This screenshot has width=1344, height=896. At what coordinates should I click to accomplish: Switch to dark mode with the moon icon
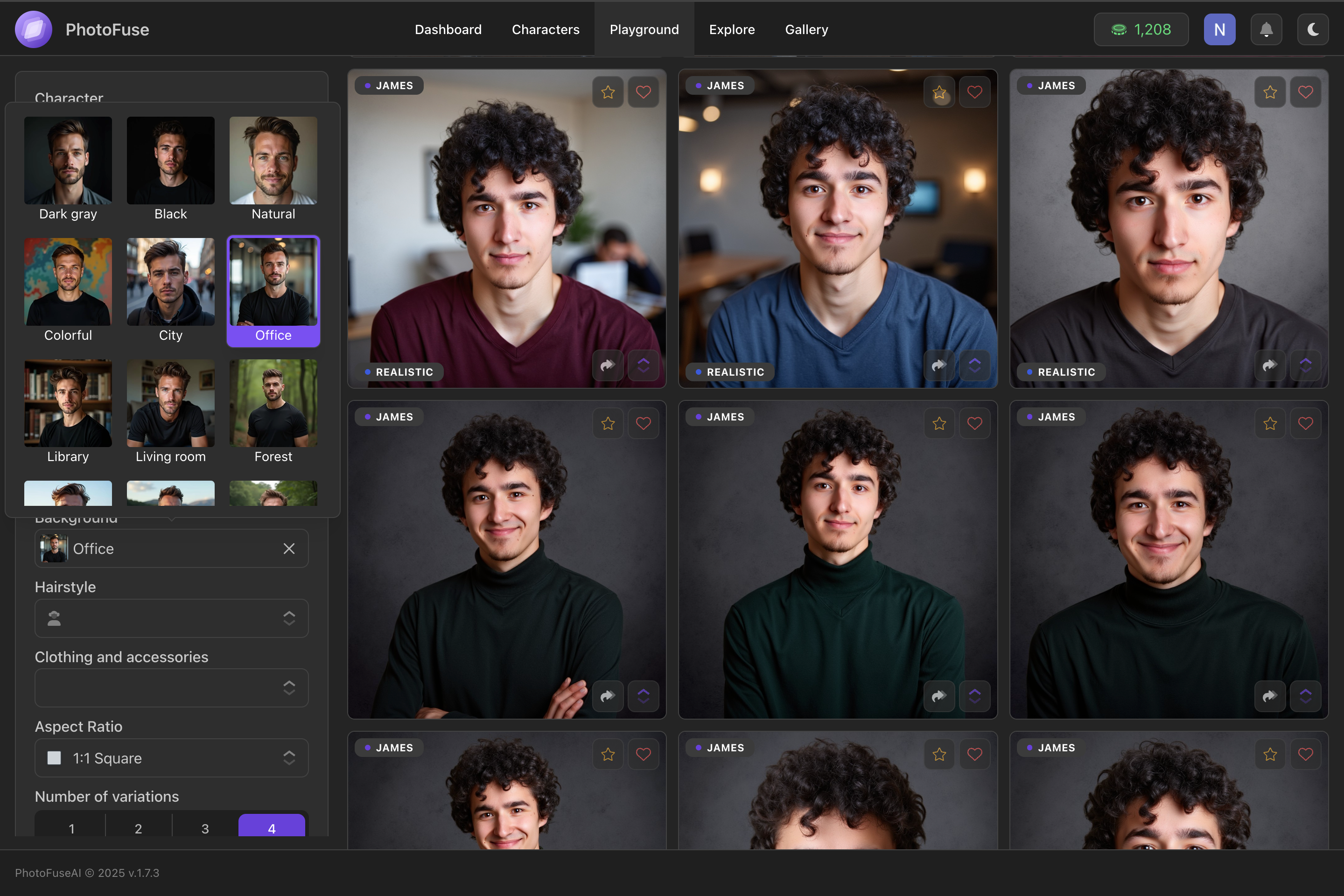point(1313,29)
